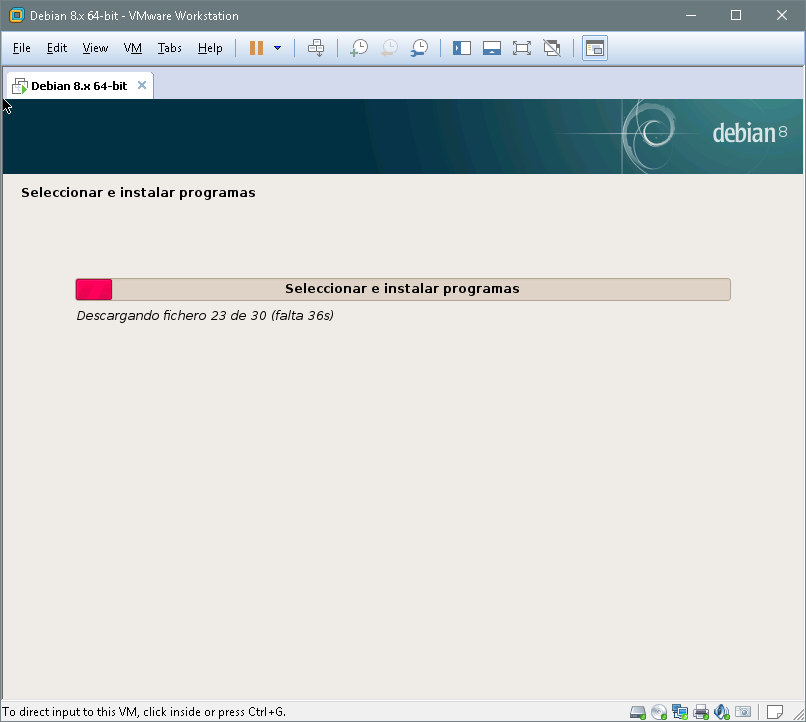
Task: Select the Debian 8.x 64-bit tab
Action: tap(78, 86)
